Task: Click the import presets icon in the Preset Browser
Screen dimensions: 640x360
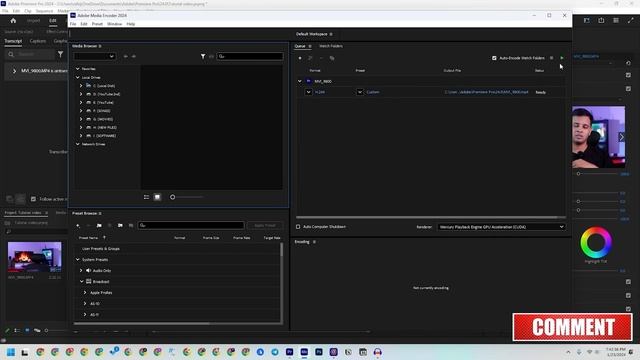Action: 120,225
